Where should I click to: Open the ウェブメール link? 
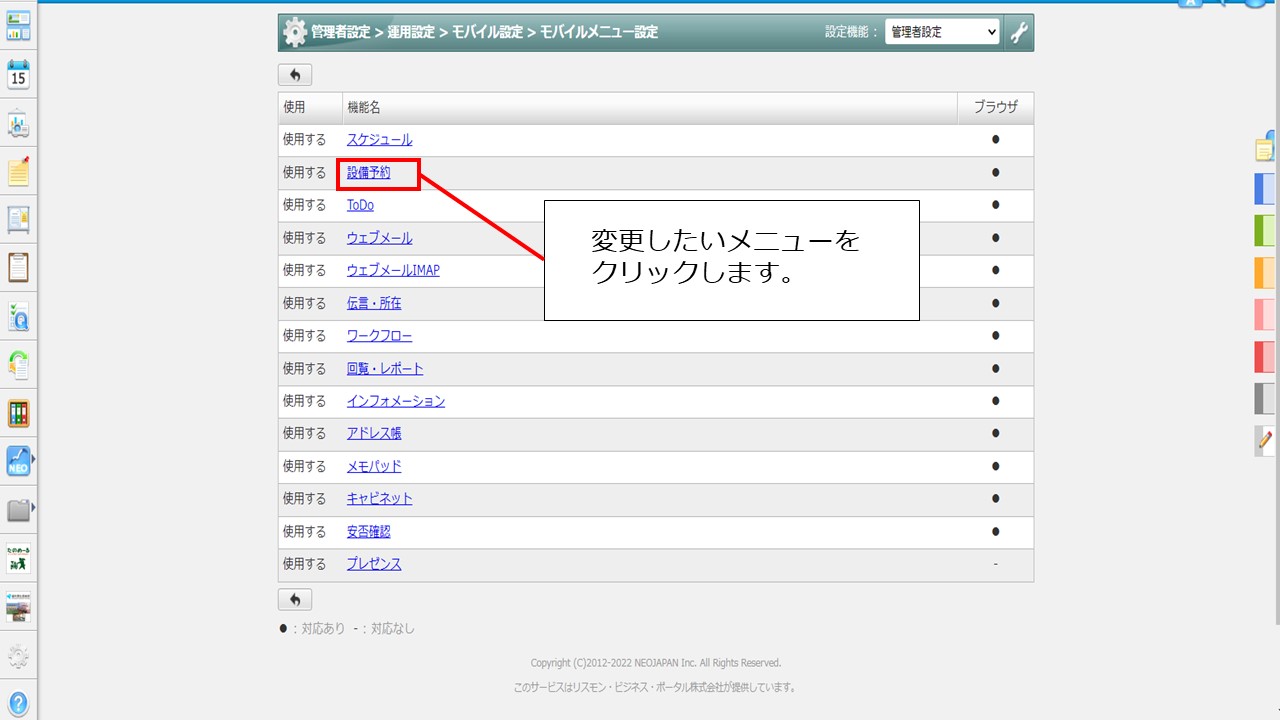[379, 238]
